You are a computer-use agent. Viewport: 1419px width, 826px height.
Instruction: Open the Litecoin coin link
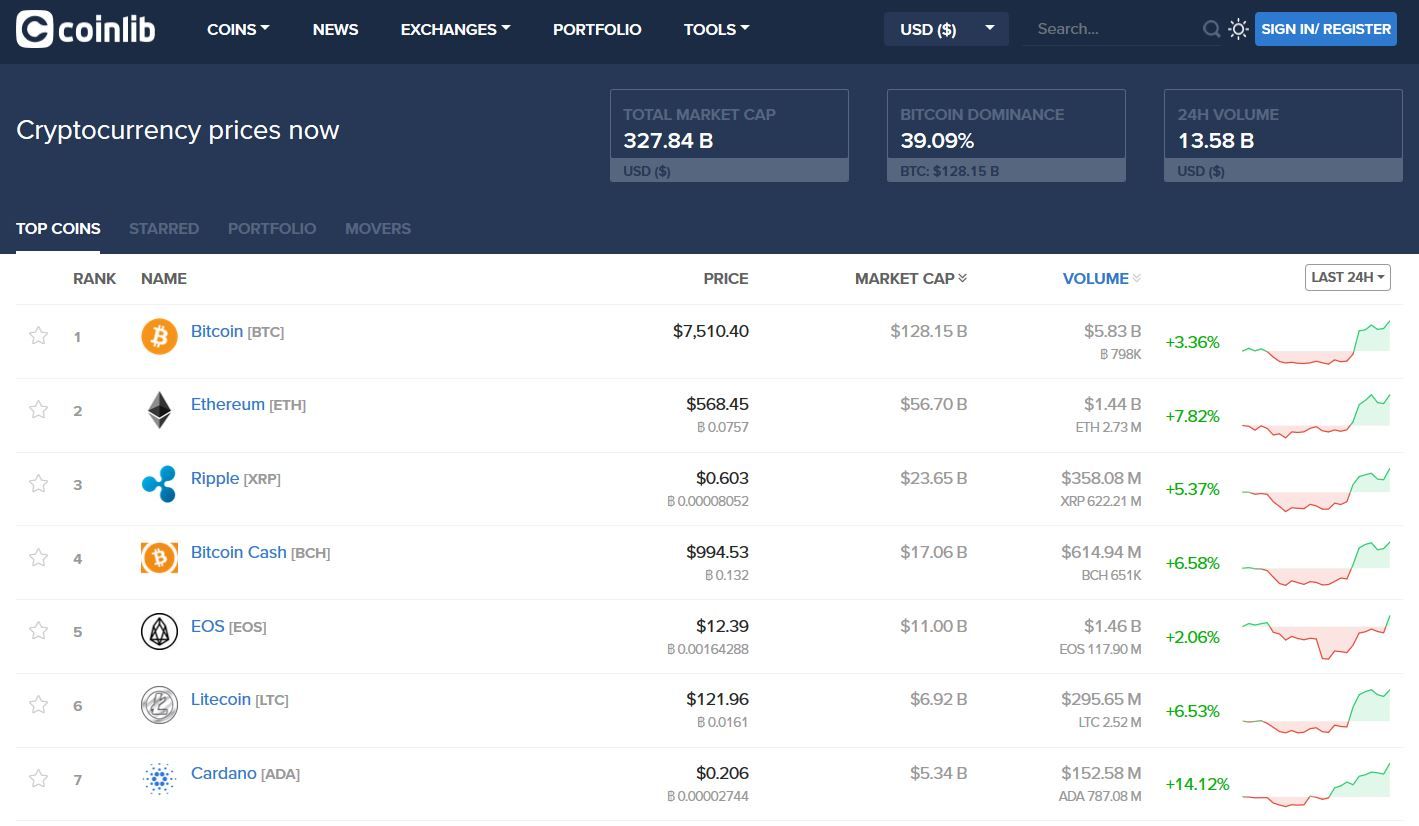pos(221,699)
